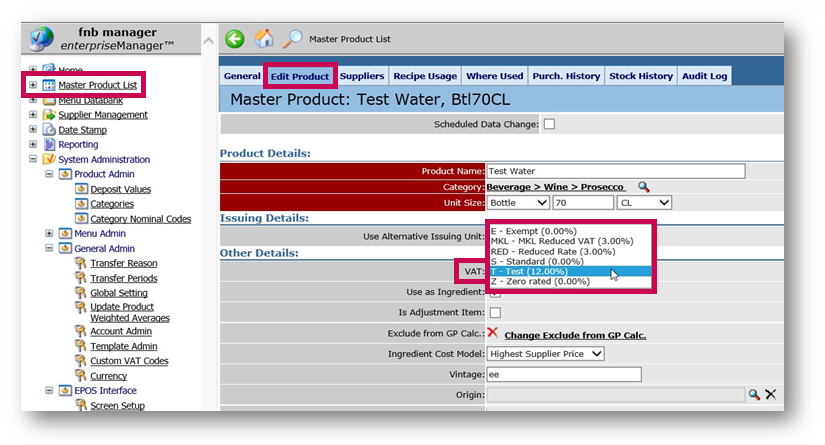Expand Date Stamp tree node
The image size is (825, 445).
(33, 129)
